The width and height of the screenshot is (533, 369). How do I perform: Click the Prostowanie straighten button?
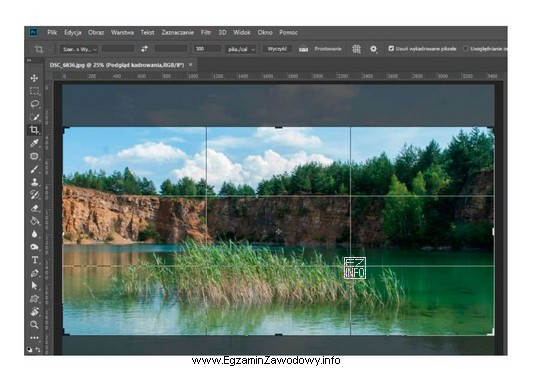(320, 49)
